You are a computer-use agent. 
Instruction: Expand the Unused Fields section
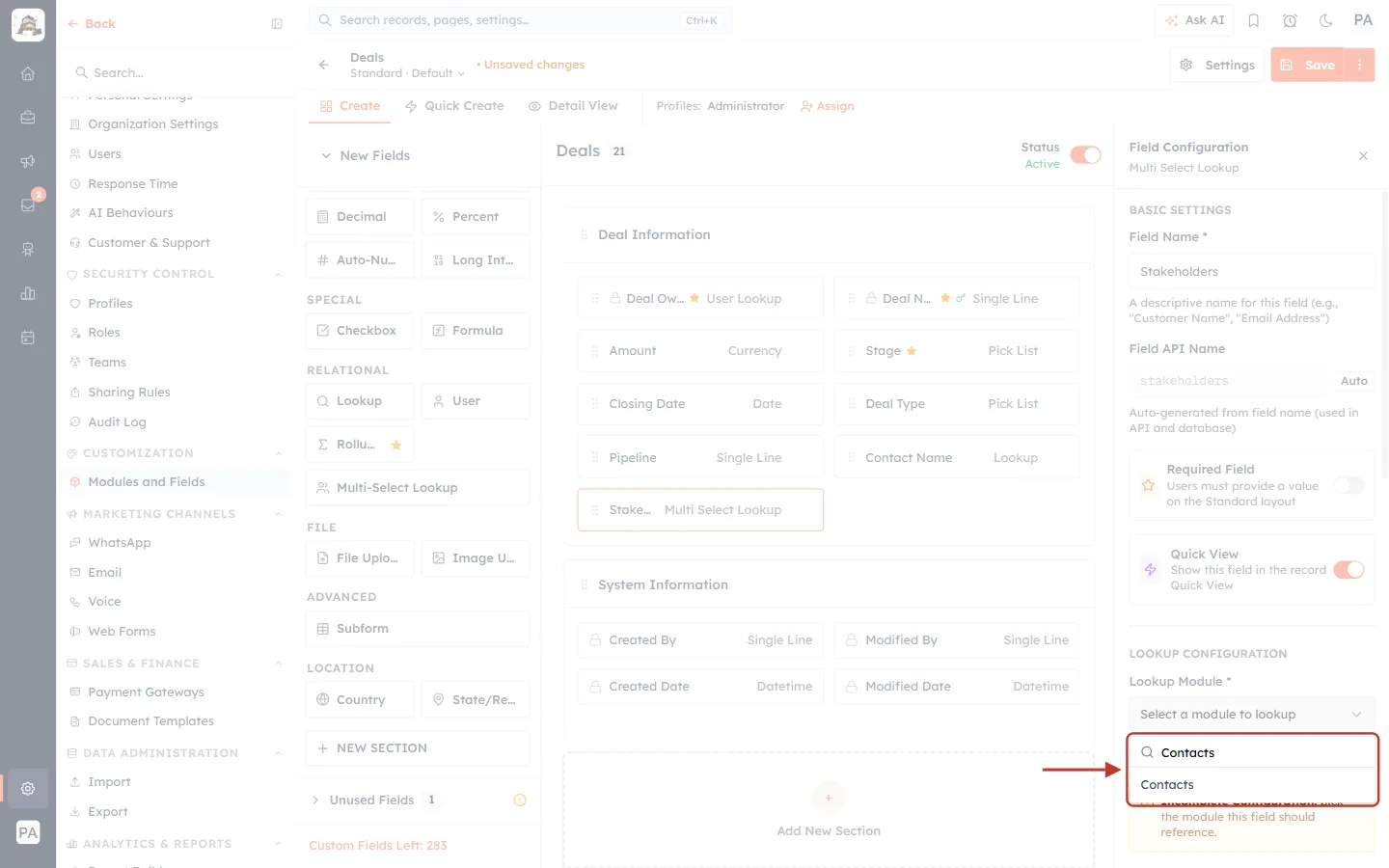(x=315, y=800)
